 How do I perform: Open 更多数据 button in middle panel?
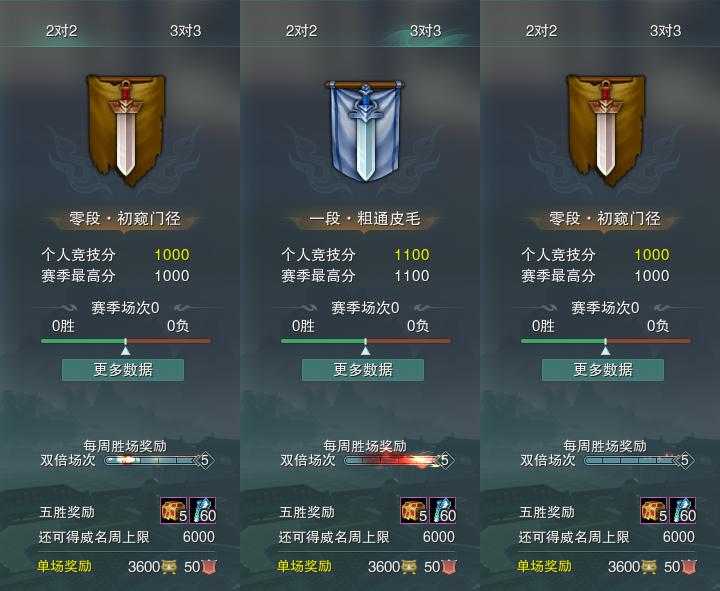click(363, 370)
